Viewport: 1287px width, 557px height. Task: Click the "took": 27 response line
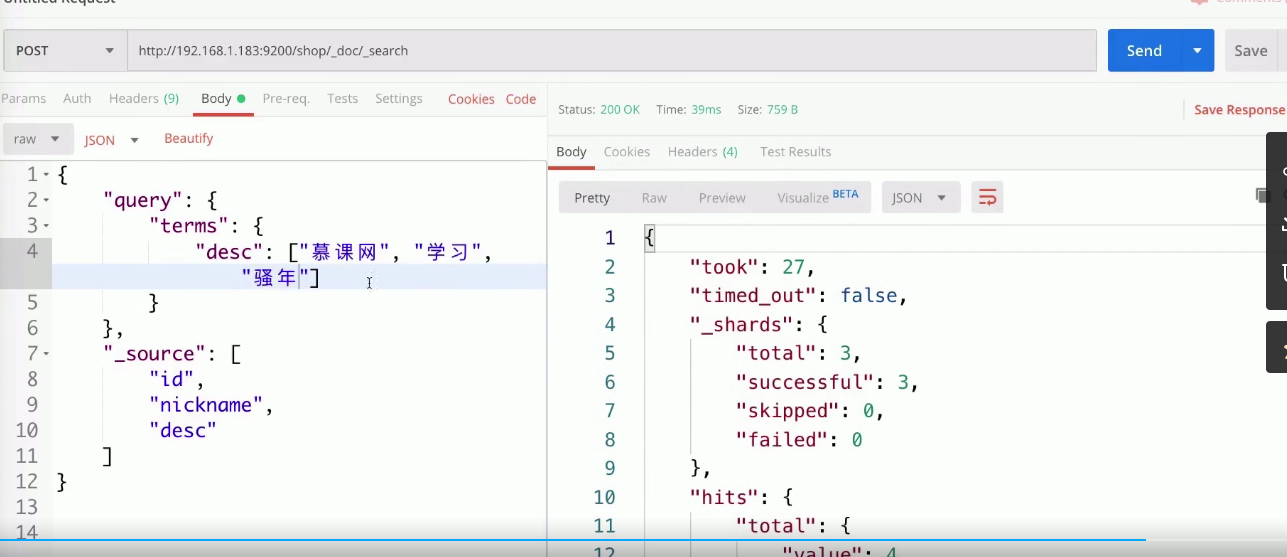753,267
